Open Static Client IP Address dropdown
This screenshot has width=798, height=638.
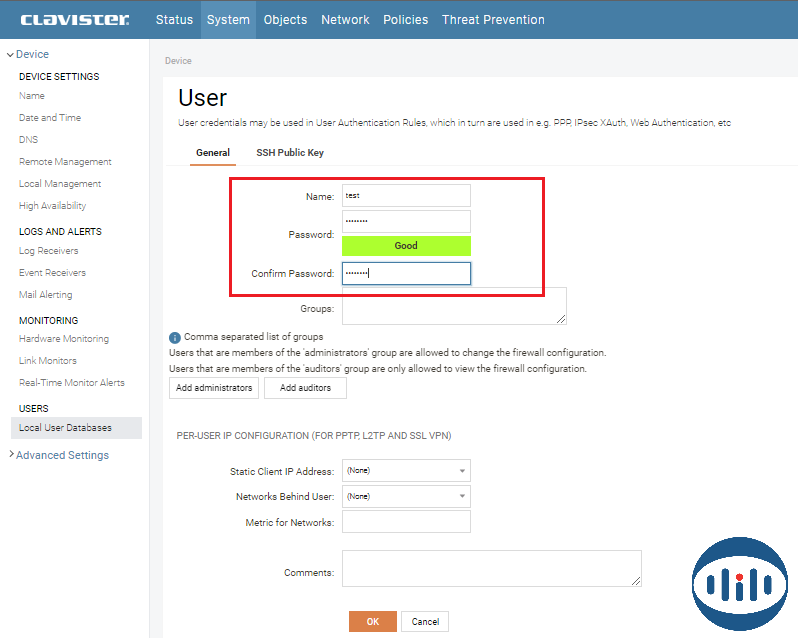406,470
